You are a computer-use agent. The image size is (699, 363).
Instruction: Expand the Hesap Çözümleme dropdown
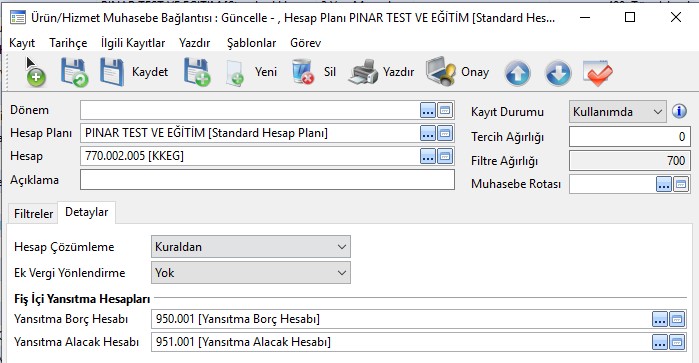[x=251, y=247]
